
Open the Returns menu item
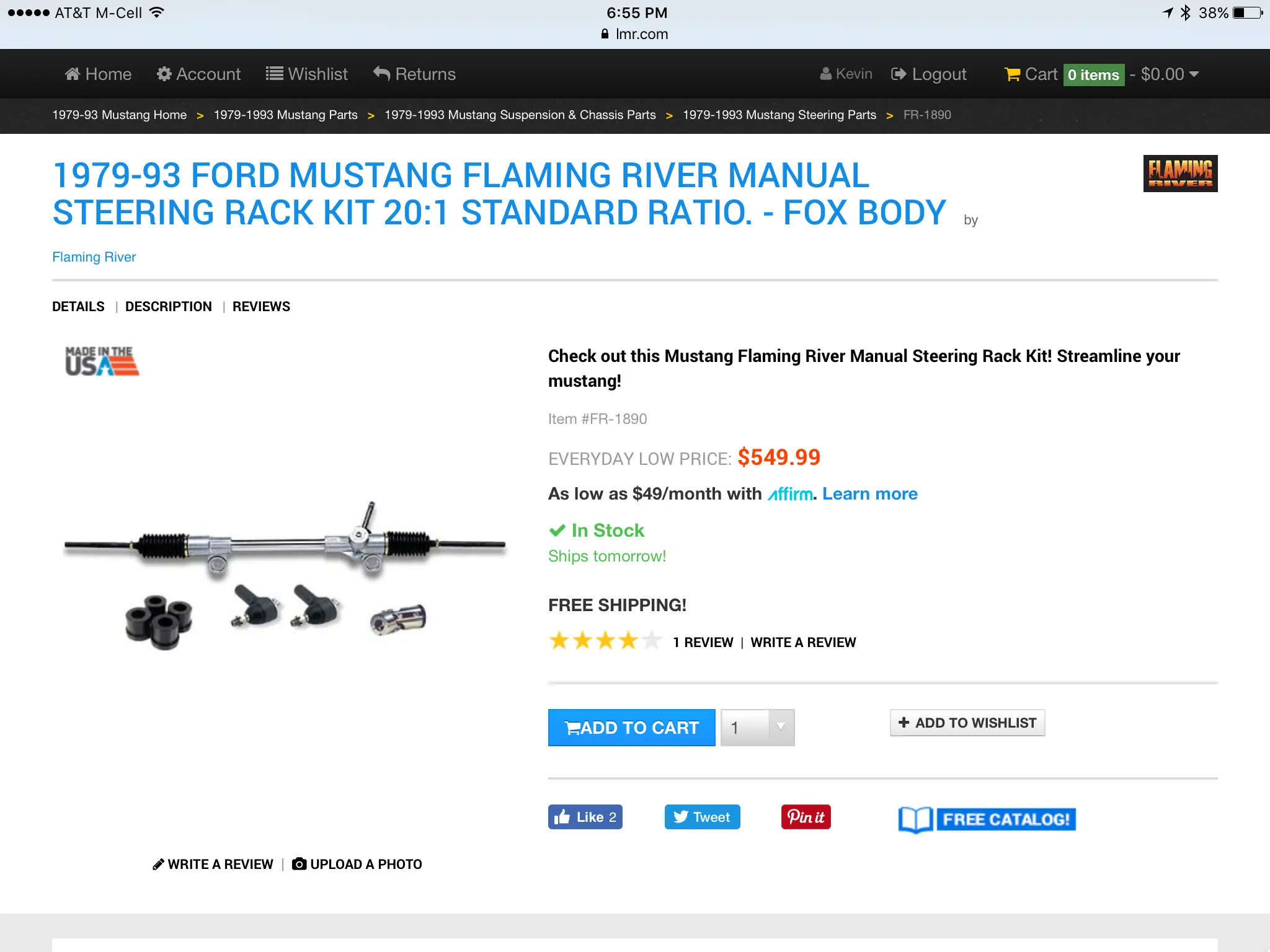pyautogui.click(x=414, y=74)
